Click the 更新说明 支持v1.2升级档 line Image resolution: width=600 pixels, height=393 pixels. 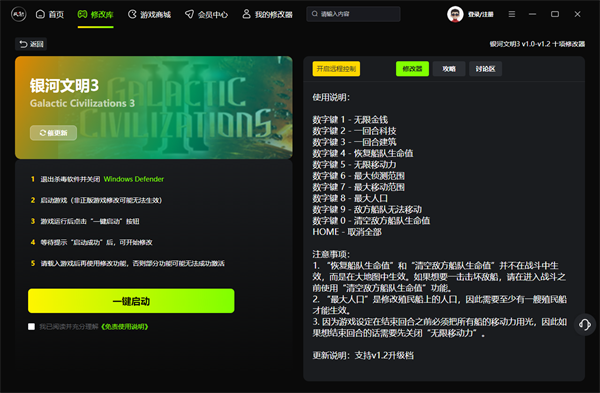pos(363,355)
